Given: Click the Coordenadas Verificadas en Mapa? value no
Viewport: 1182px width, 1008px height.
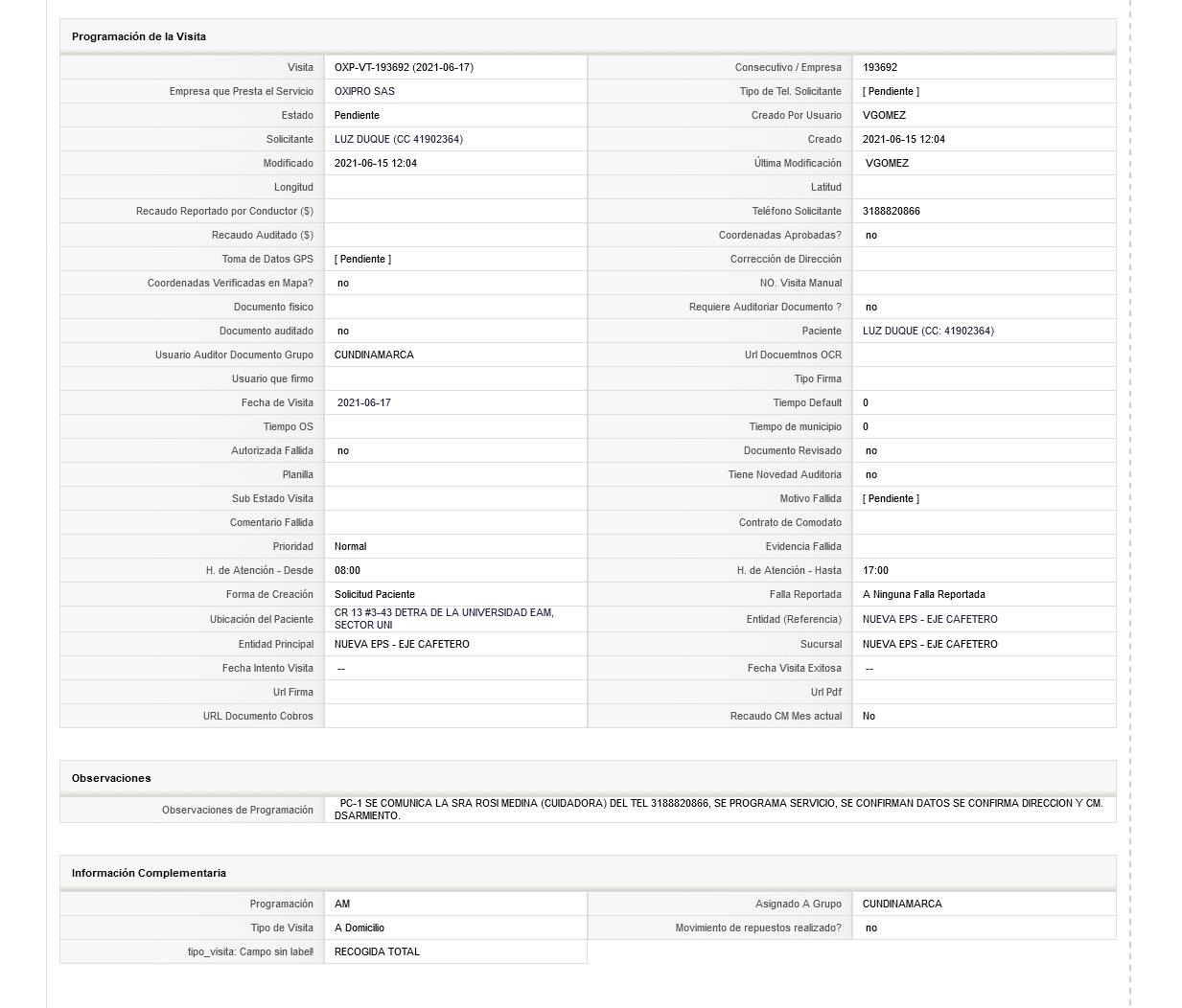Looking at the screenshot, I should (x=343, y=283).
